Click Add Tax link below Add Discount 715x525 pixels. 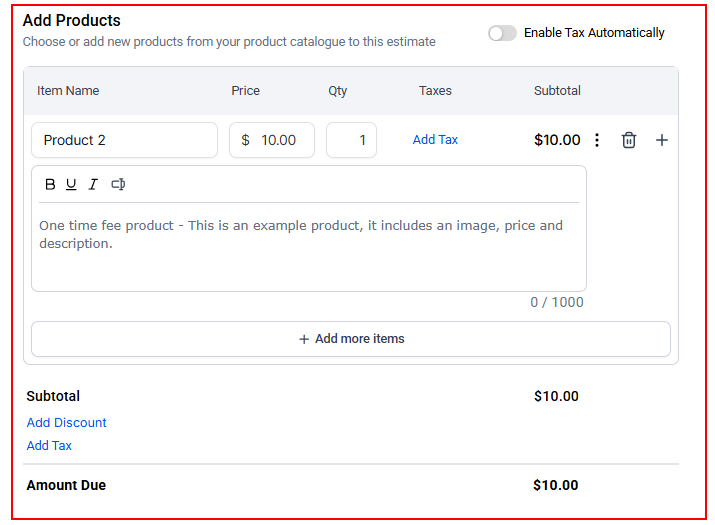[49, 446]
